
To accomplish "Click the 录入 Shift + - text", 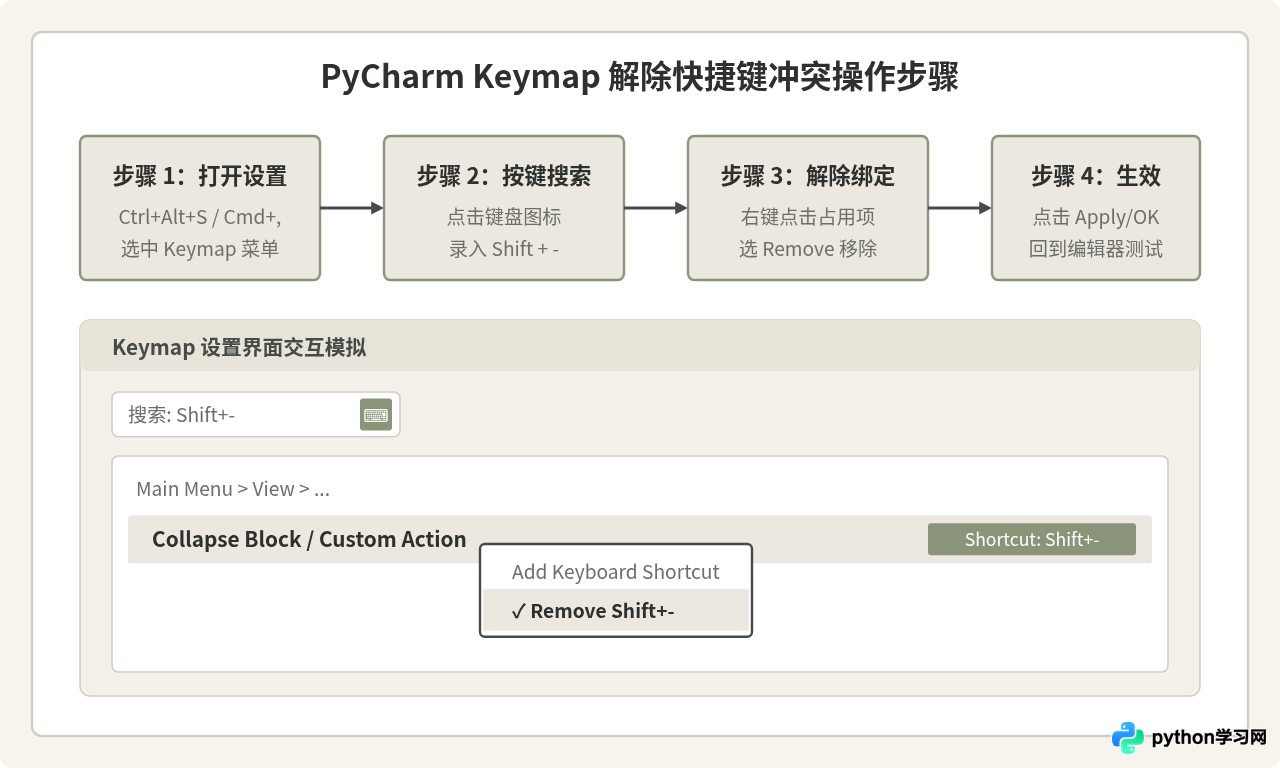I will pos(504,249).
